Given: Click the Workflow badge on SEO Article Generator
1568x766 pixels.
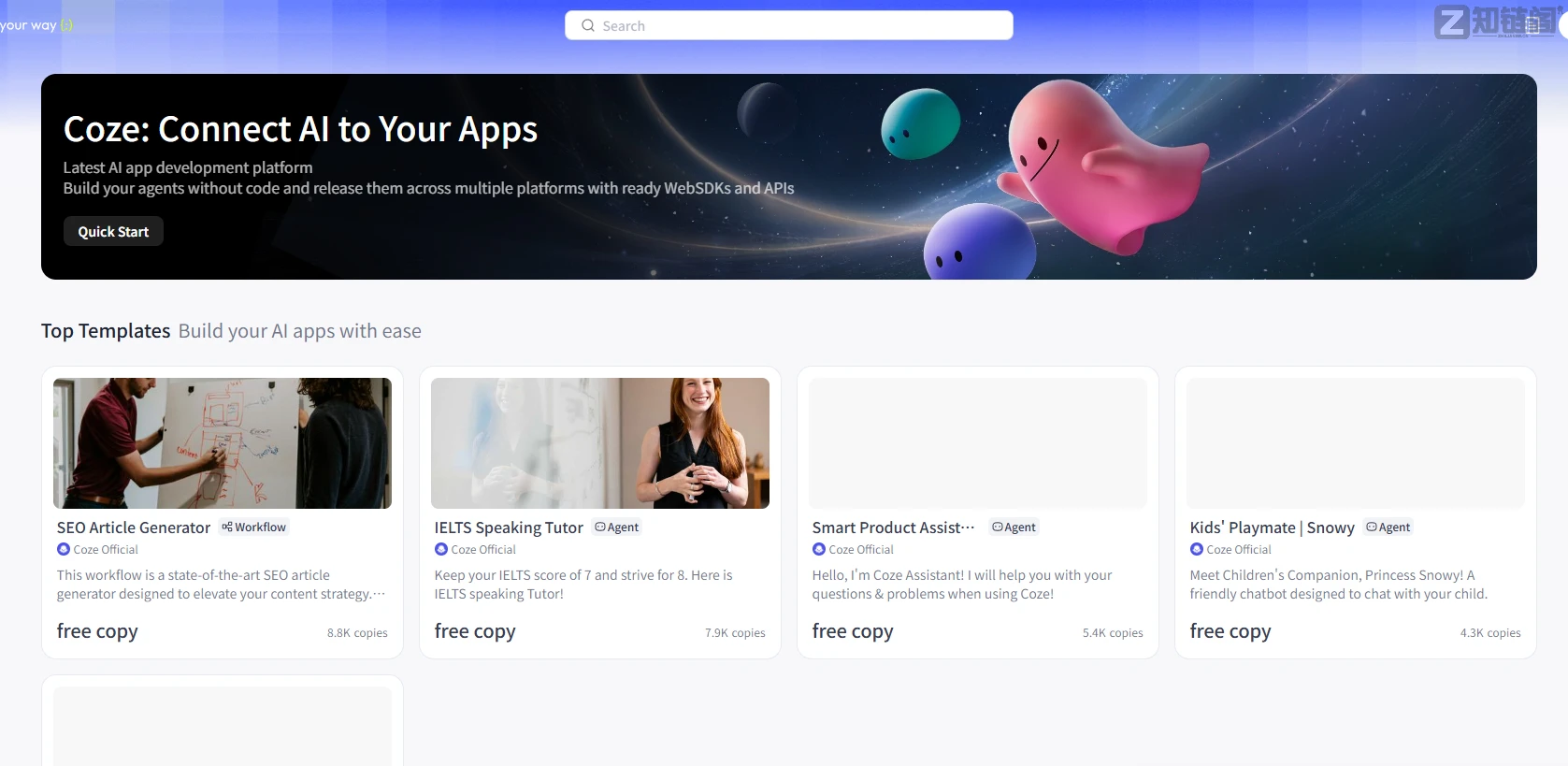Looking at the screenshot, I should 254,528.
